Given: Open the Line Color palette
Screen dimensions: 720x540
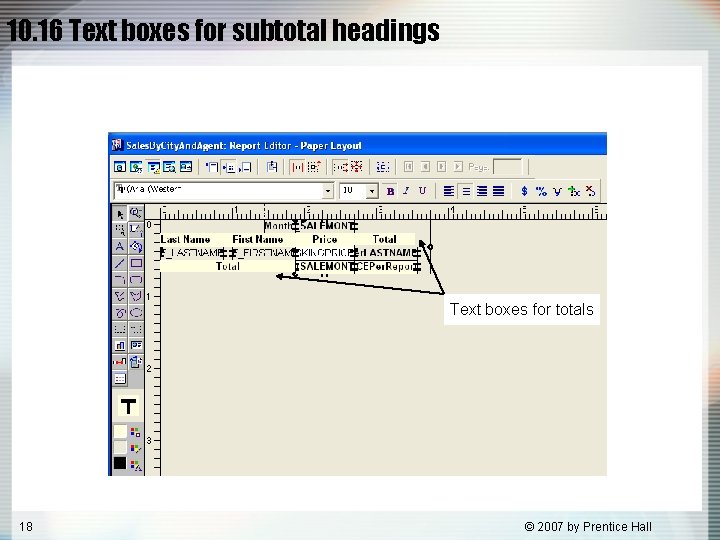Looking at the screenshot, I should tap(135, 448).
